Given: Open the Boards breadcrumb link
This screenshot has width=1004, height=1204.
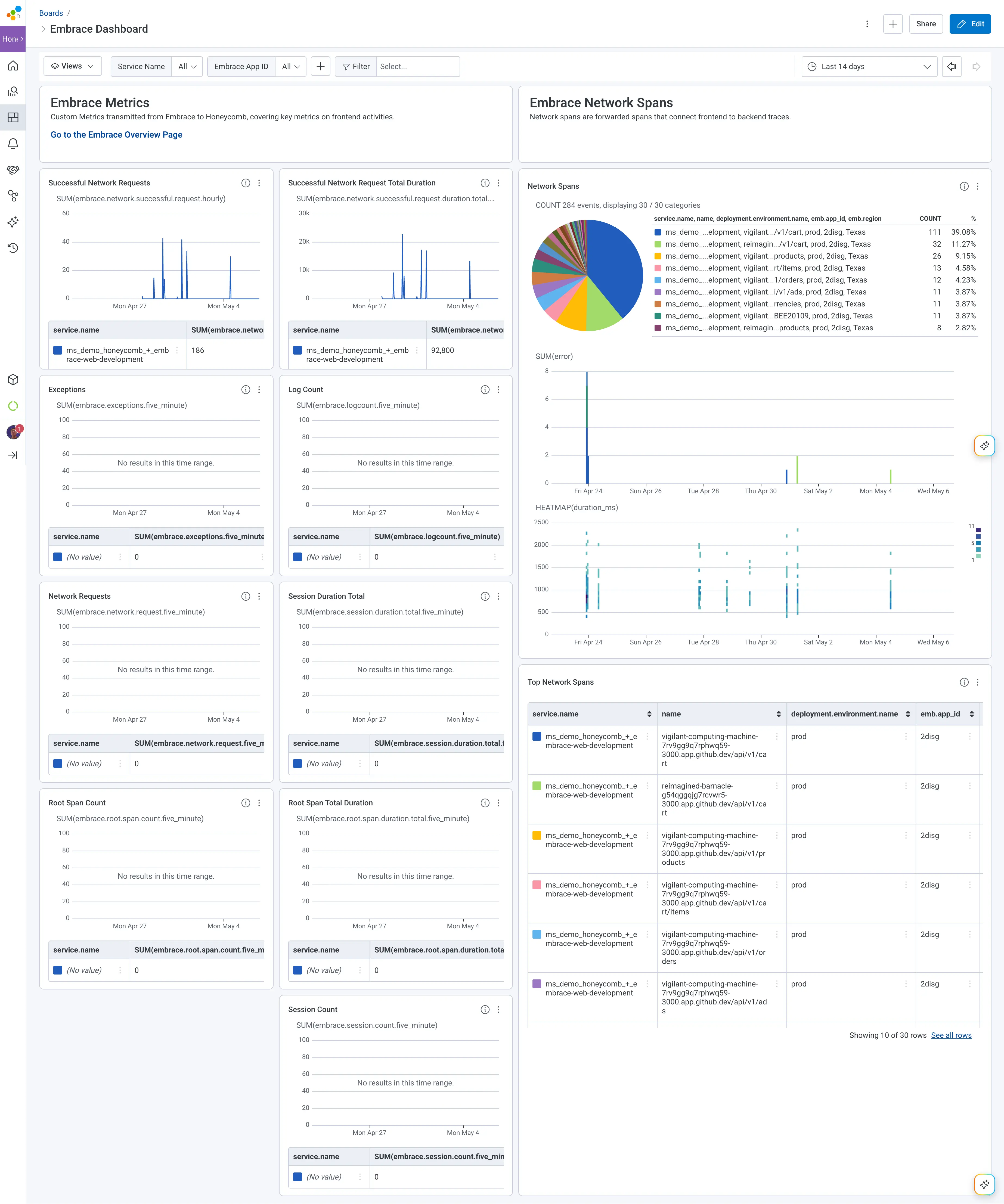Looking at the screenshot, I should [51, 13].
